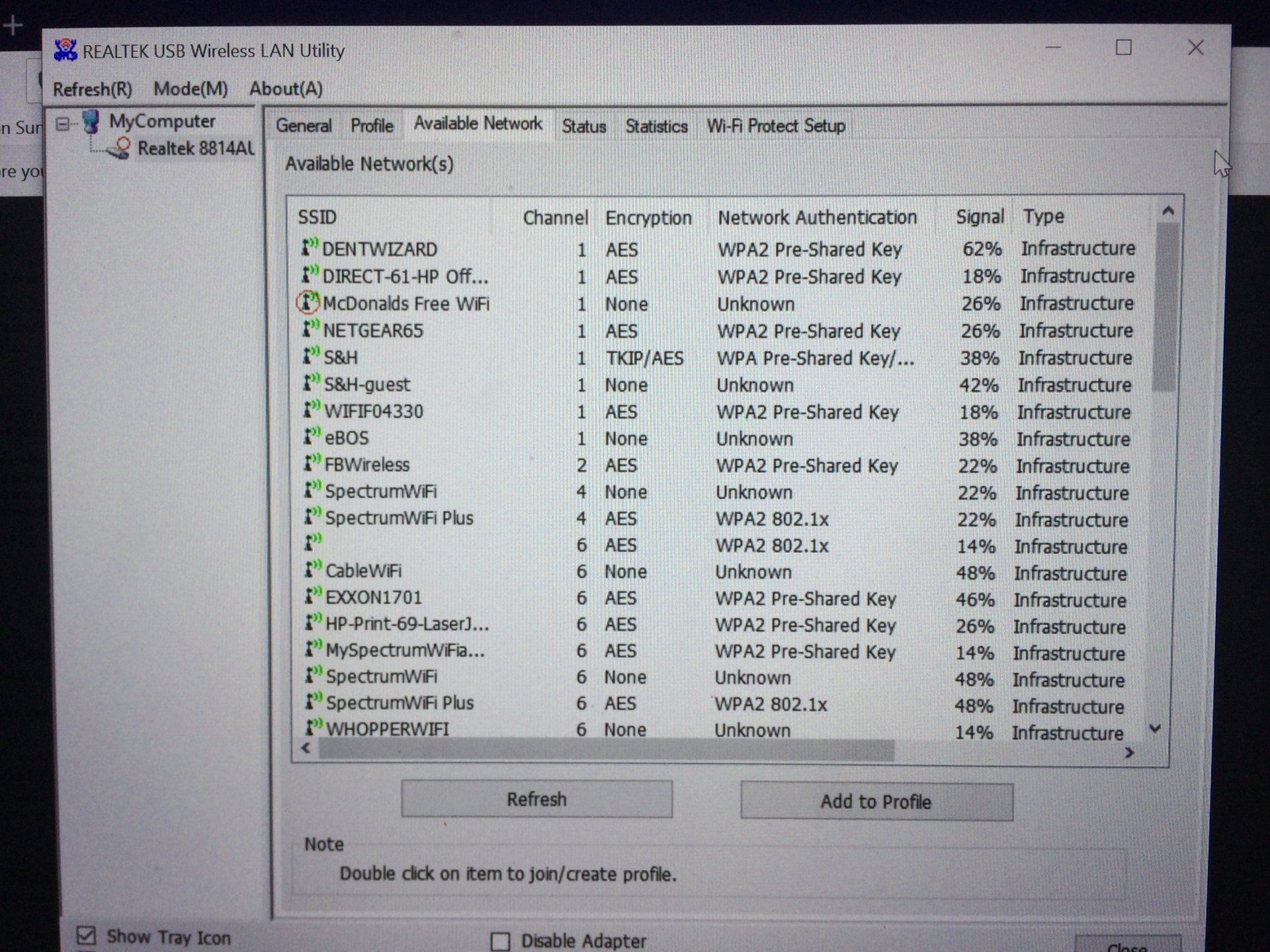Click the scroll up arrow of network list
The image size is (1270, 952).
[1168, 212]
